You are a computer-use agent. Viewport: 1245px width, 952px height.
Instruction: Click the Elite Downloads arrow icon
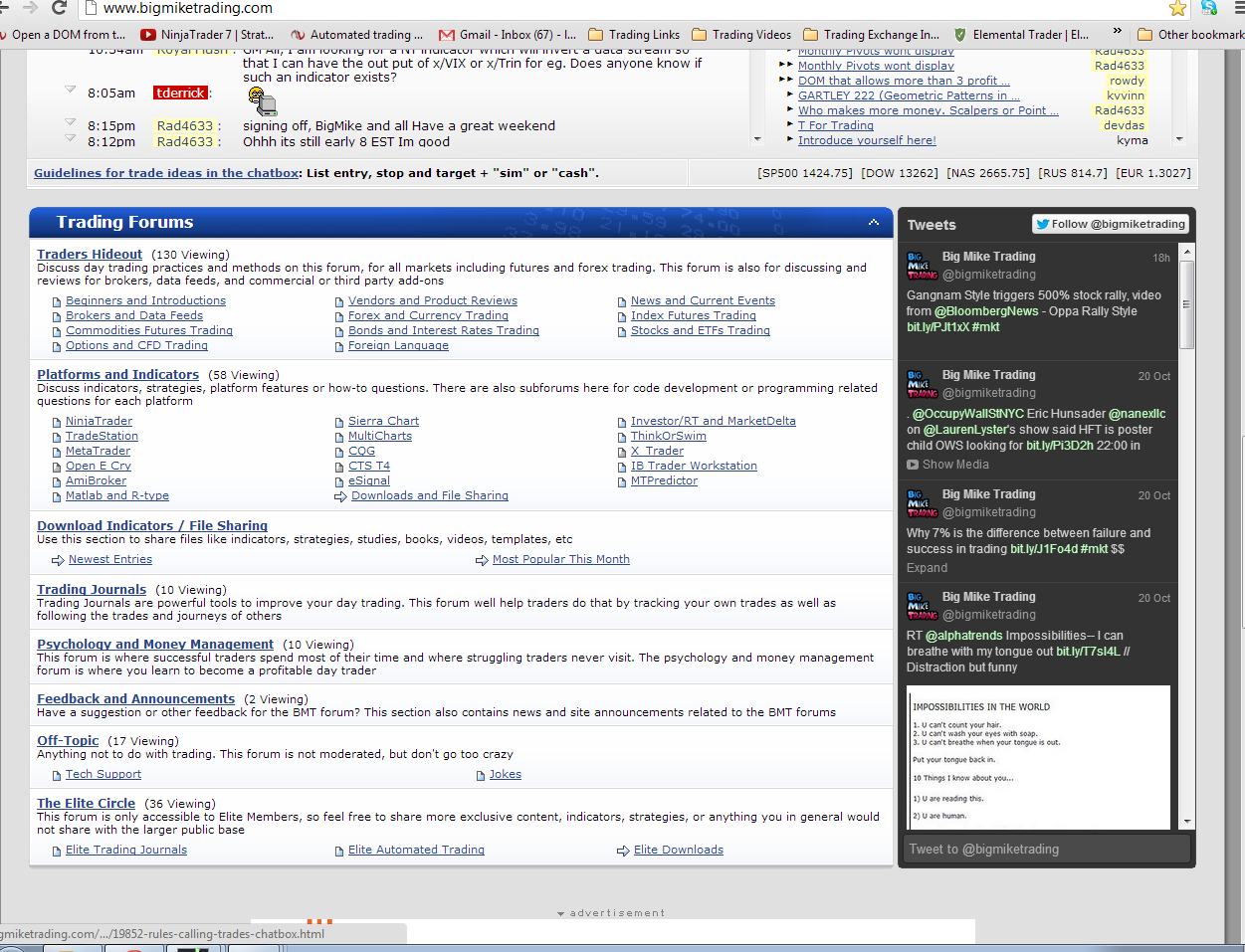623,851
